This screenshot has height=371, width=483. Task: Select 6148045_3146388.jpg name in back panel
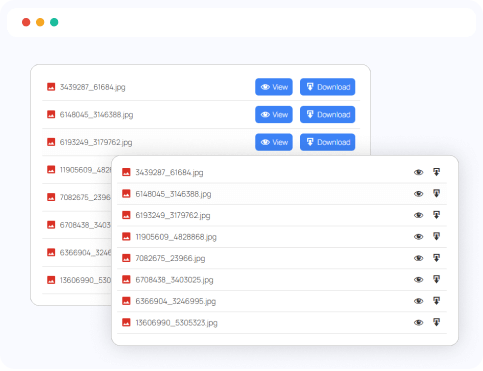click(96, 115)
